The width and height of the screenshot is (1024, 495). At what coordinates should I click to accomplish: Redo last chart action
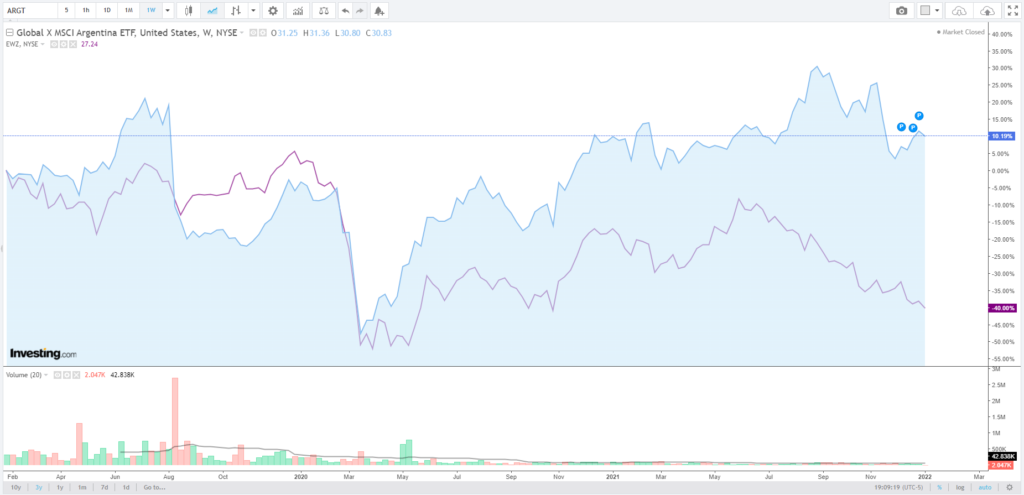pos(360,10)
